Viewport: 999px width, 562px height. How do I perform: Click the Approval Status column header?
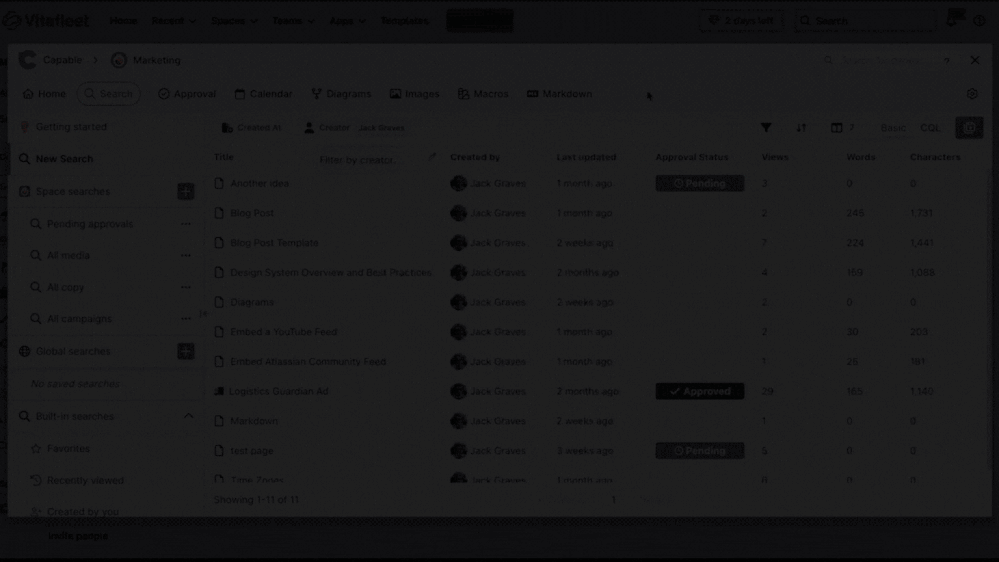point(691,157)
